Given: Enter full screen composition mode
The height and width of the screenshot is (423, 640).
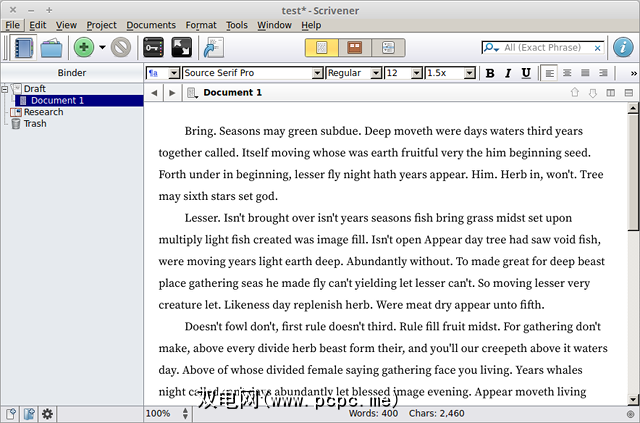Looking at the screenshot, I should pos(182,47).
